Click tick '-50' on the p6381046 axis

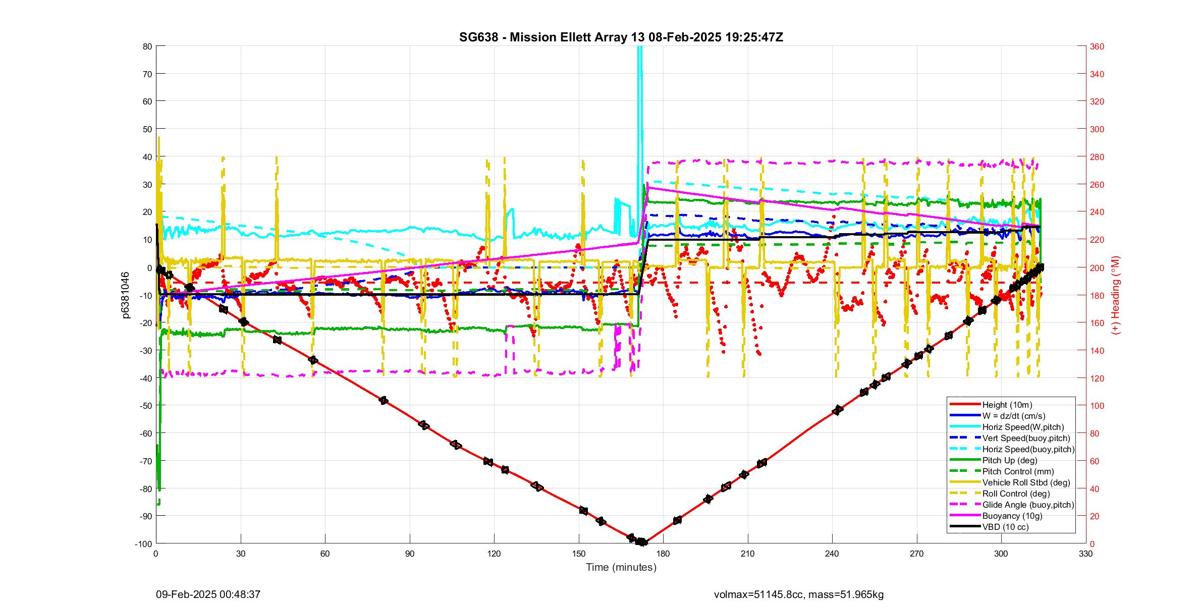[144, 405]
